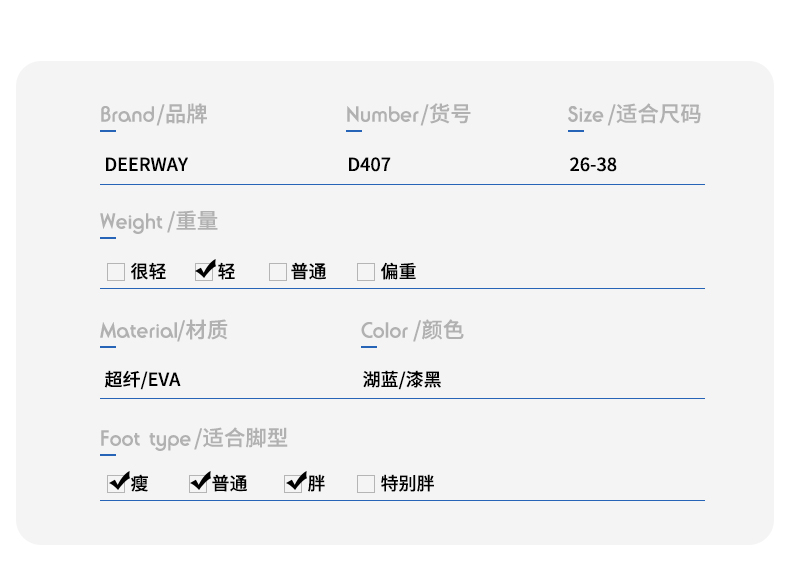Check the 偏重 weight checkbox
Viewport: 790px width, 570px height.
click(x=366, y=272)
